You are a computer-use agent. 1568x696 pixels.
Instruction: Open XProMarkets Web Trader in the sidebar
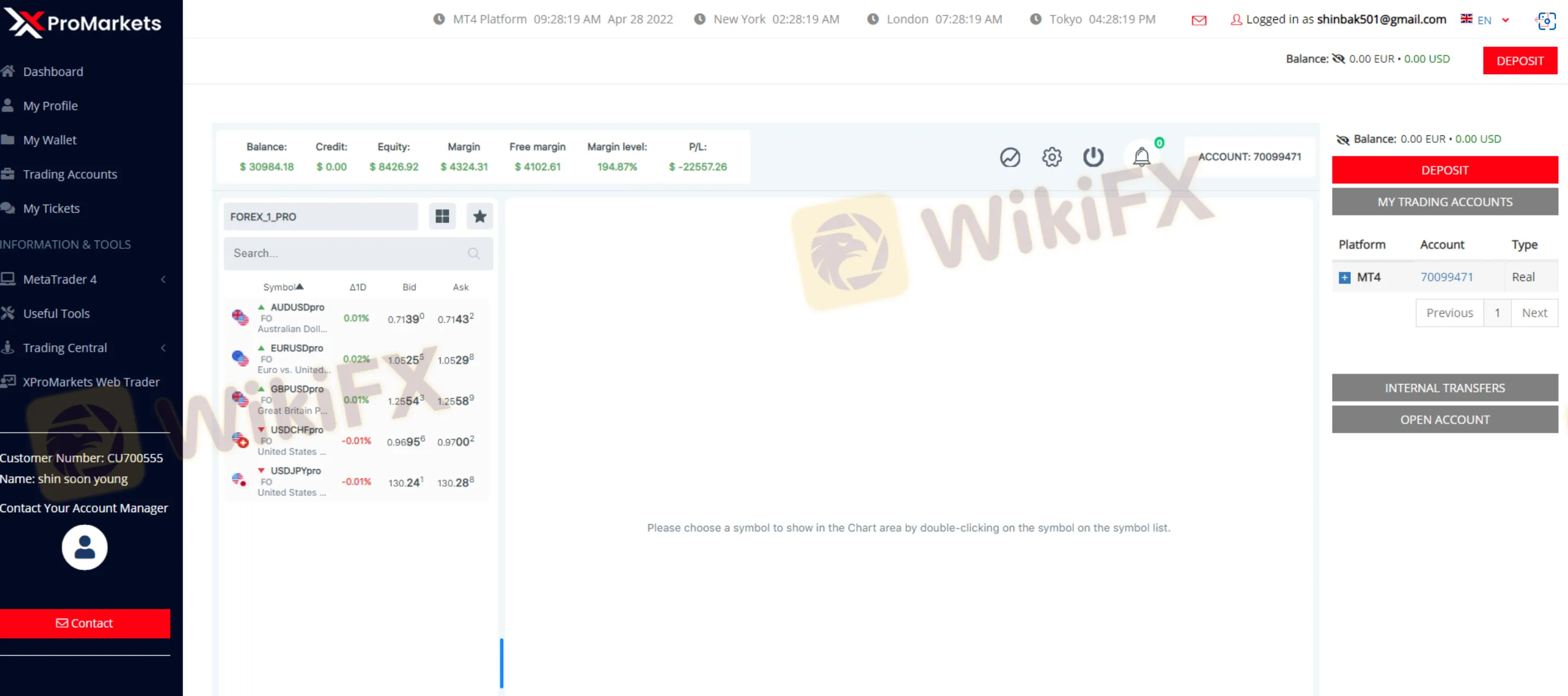tap(91, 382)
